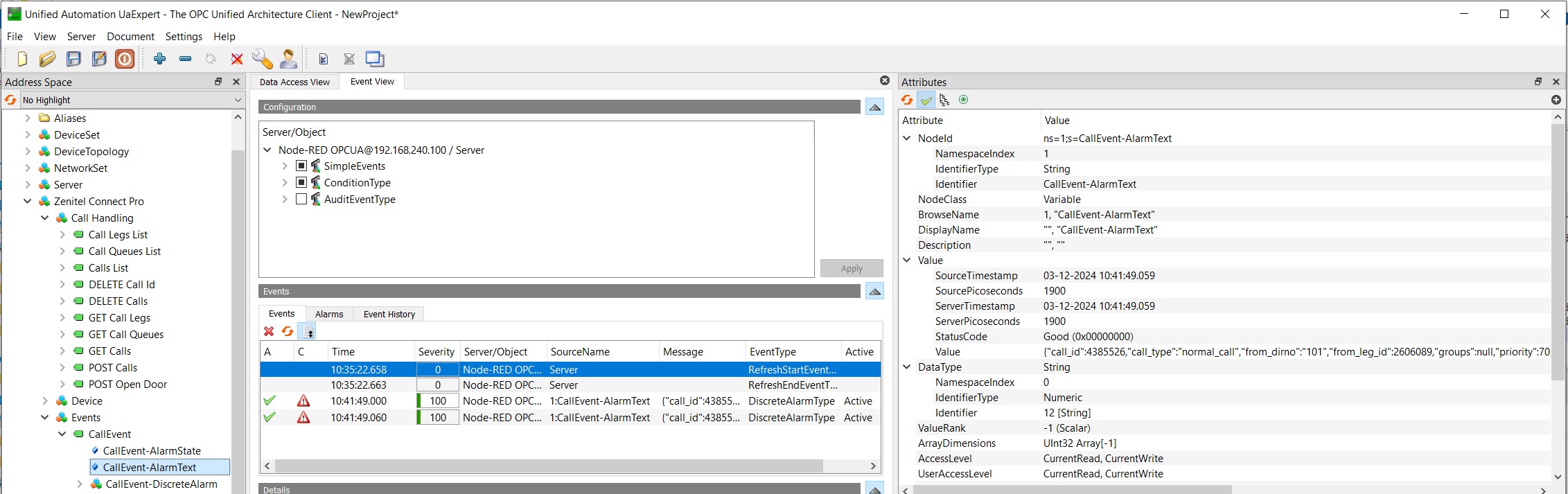Click the Add Server plus icon
Viewport: 1568px width, 494px height.
click(160, 59)
